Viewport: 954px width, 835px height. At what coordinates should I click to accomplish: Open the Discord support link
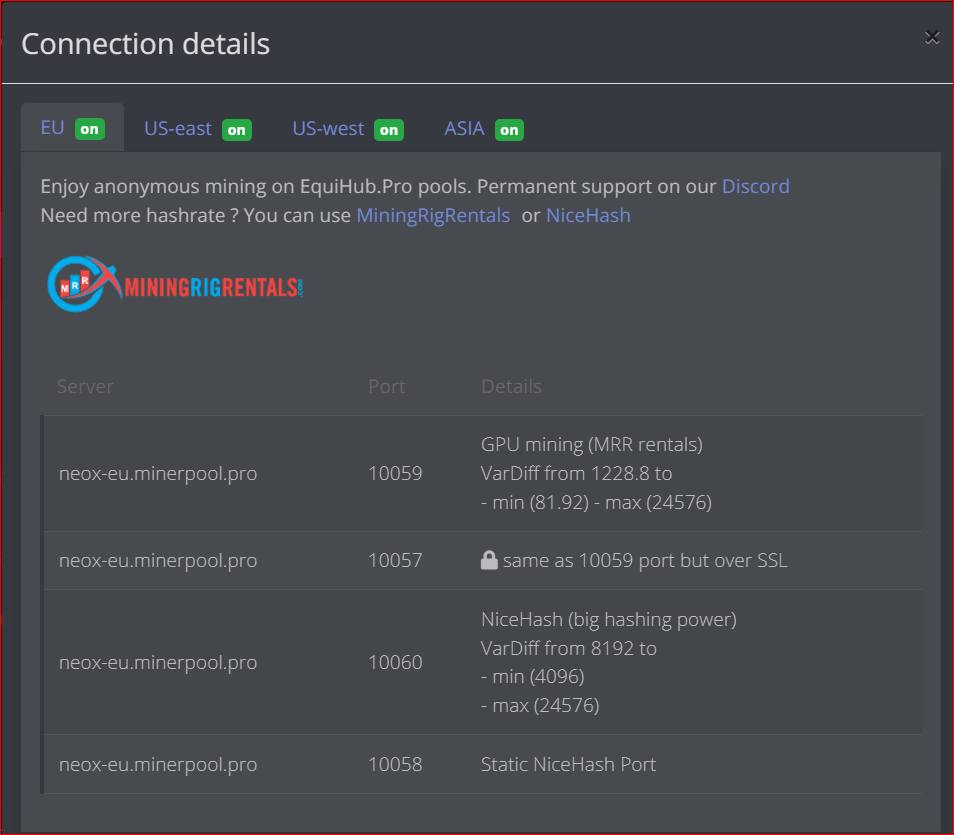tap(756, 186)
